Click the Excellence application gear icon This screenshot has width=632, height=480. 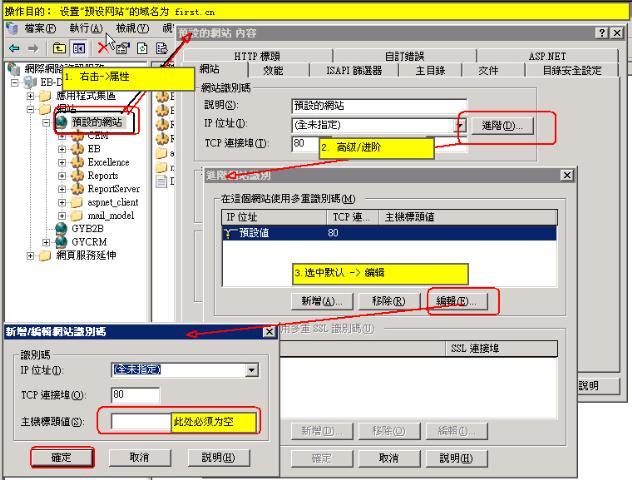(77, 162)
